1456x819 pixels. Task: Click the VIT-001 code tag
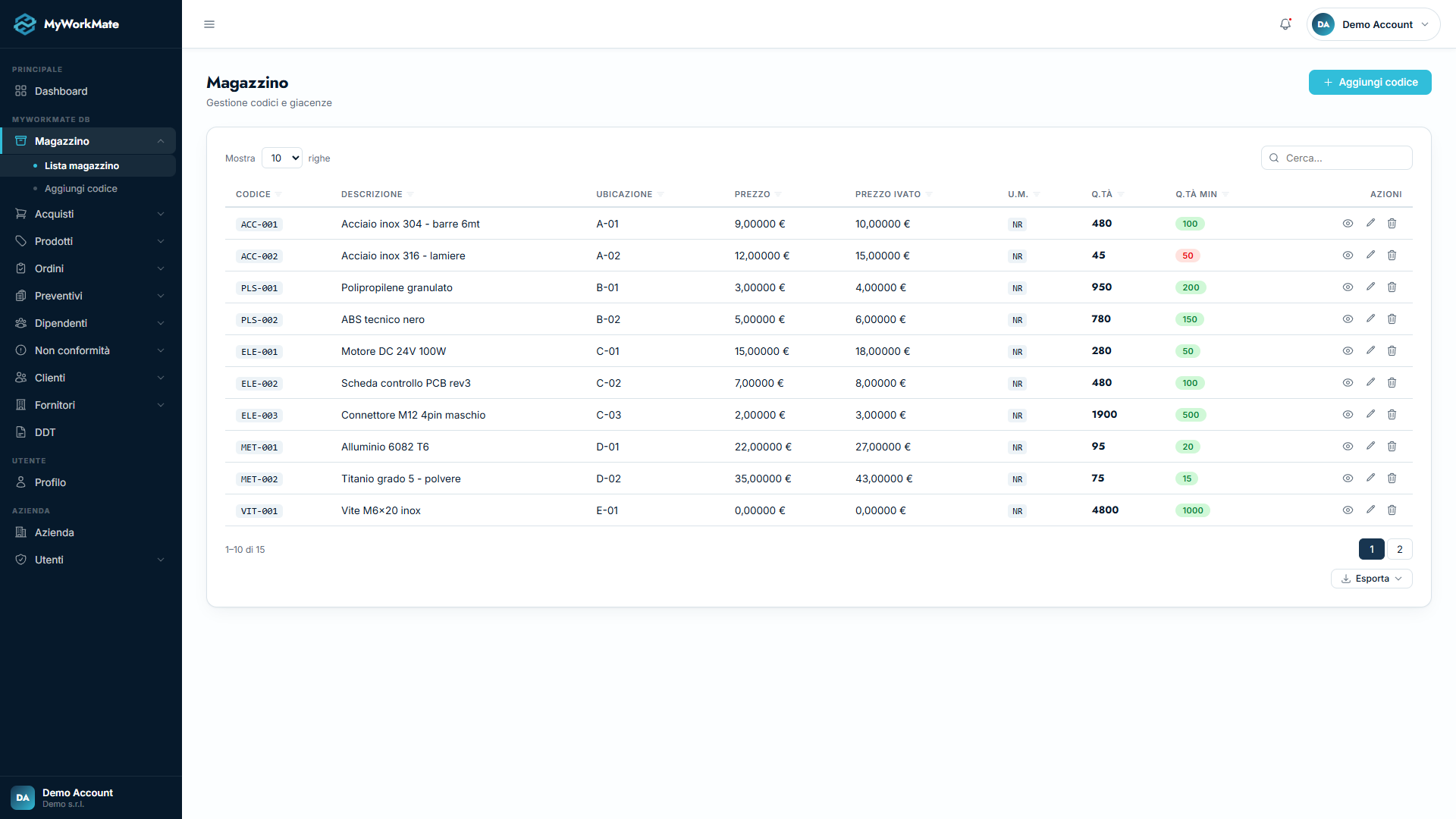259,511
